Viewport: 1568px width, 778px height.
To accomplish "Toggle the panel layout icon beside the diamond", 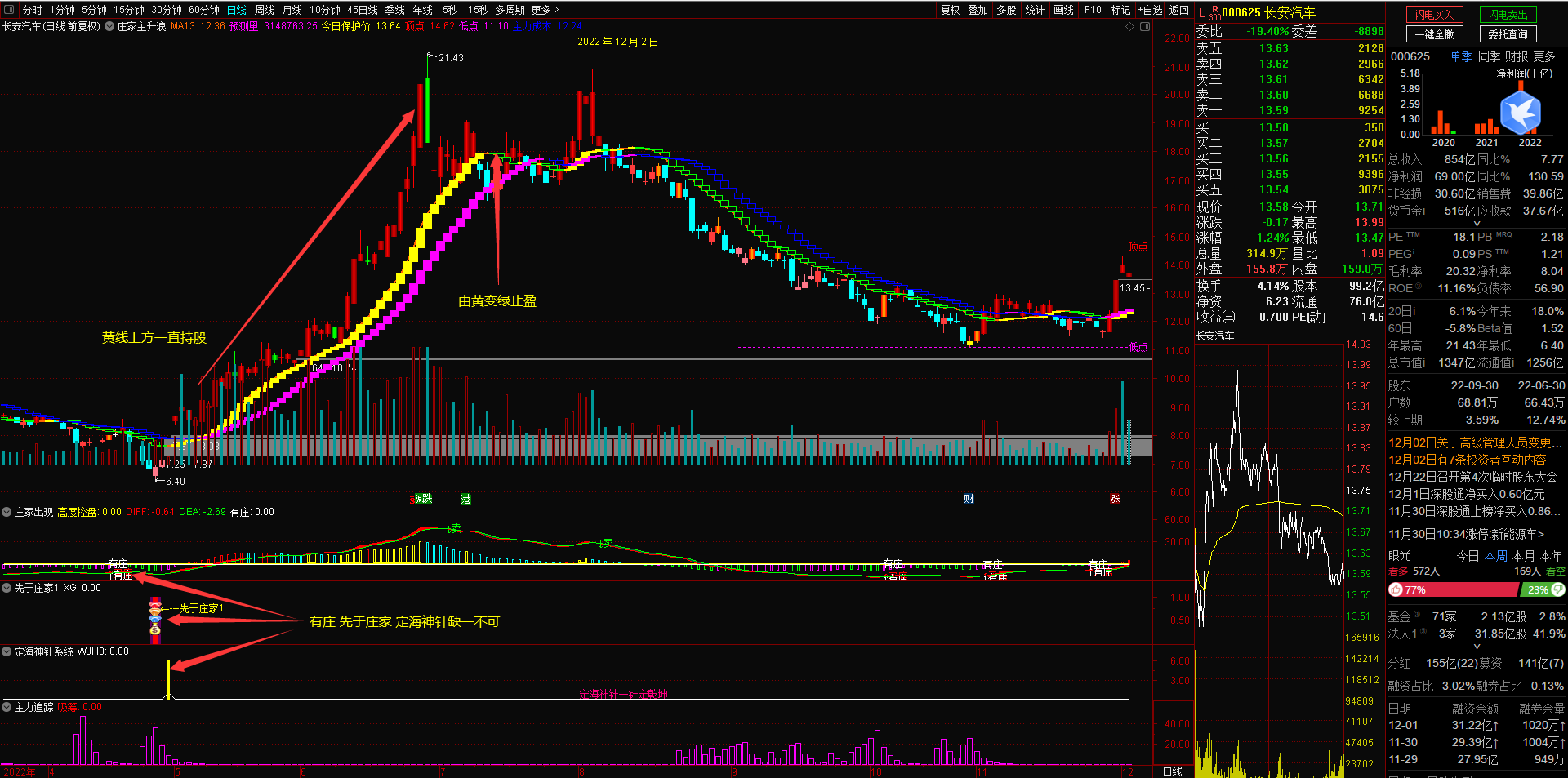I will click(x=1145, y=26).
